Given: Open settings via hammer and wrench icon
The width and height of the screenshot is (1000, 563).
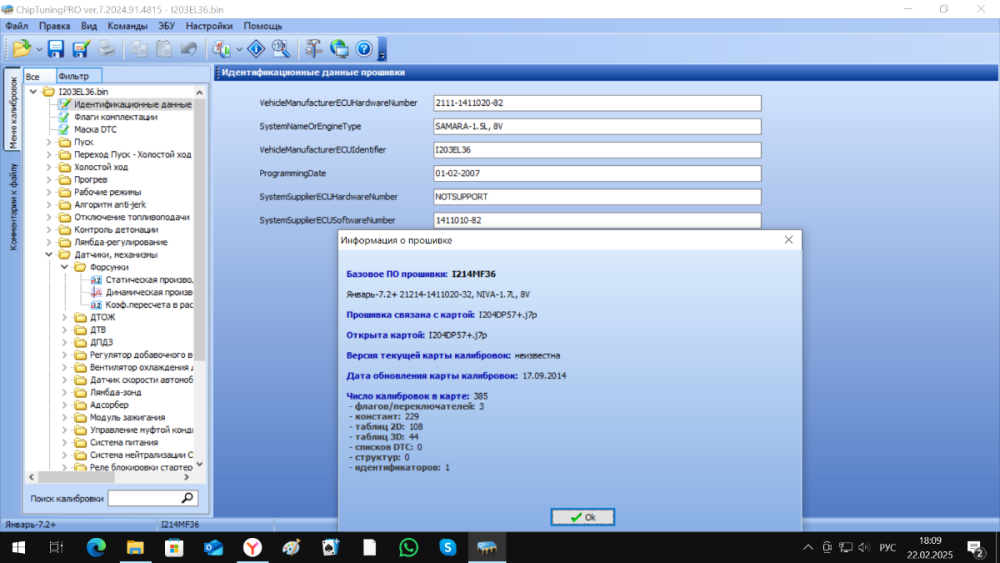Looking at the screenshot, I should coord(313,49).
